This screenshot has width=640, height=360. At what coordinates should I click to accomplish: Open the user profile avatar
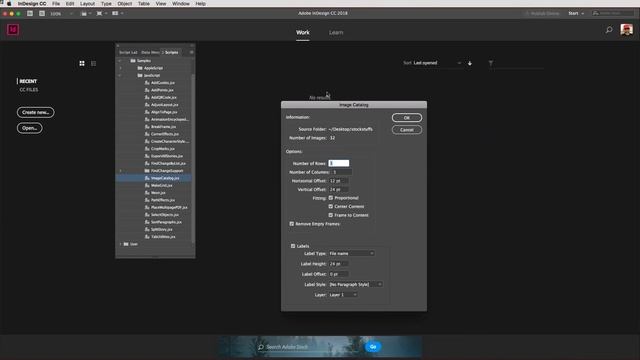(x=627, y=29)
